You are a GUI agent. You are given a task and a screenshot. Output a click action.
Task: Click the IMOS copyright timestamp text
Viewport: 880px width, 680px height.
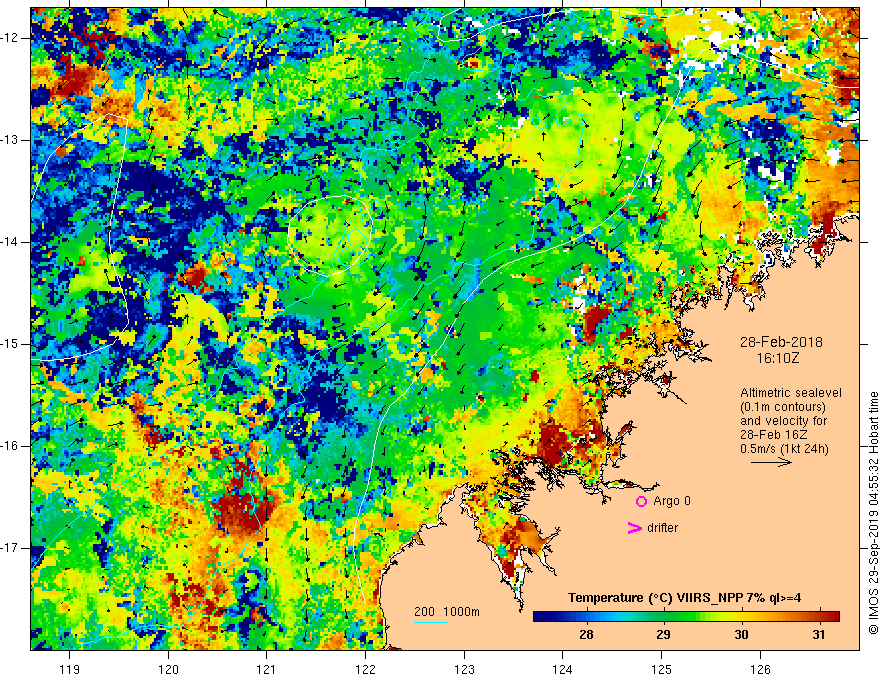click(x=873, y=513)
